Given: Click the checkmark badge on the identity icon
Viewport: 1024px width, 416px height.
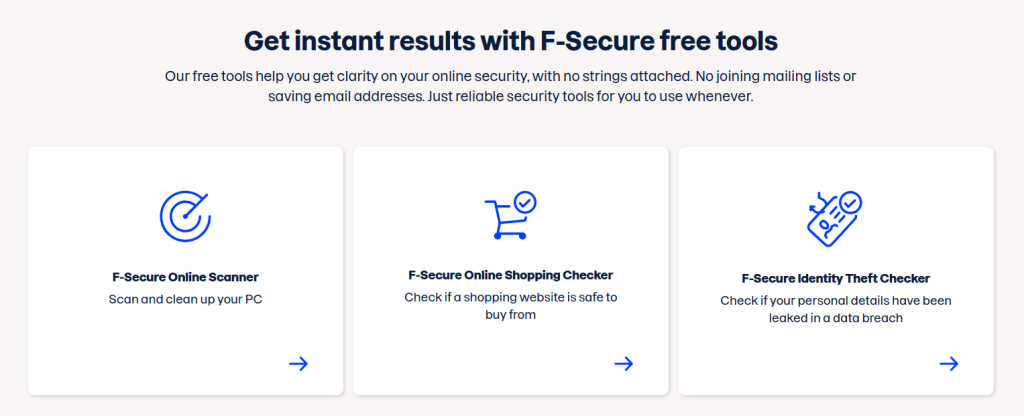Looking at the screenshot, I should tap(850, 203).
